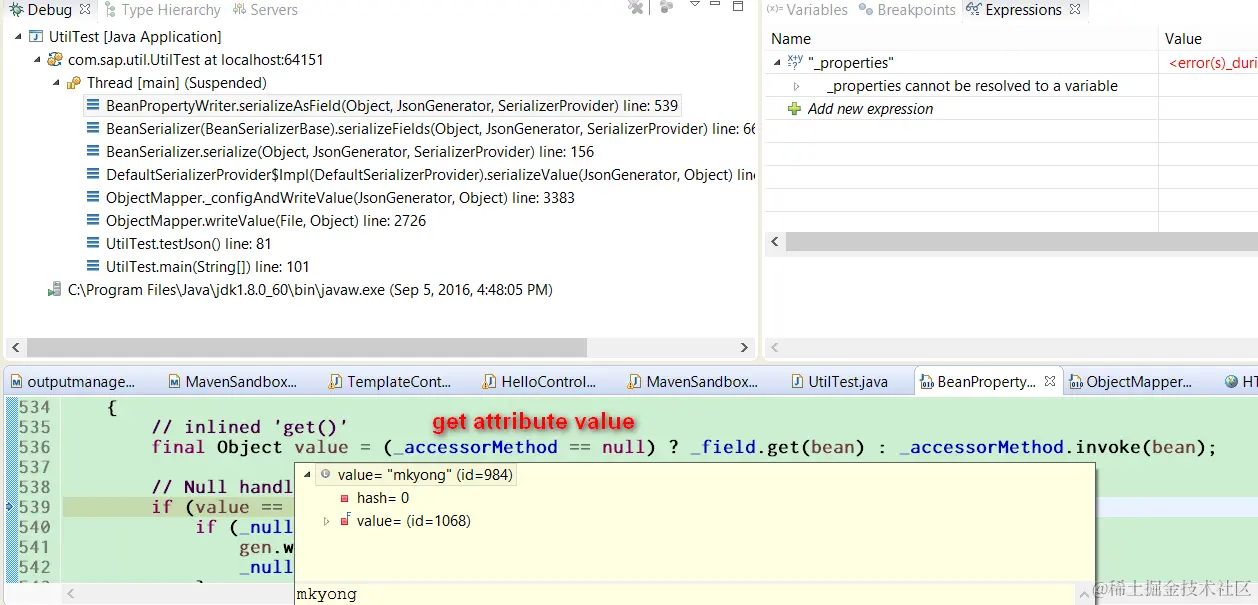1258x605 pixels.
Task: Click the Expressions view scroll left arrow
Action: (775, 242)
